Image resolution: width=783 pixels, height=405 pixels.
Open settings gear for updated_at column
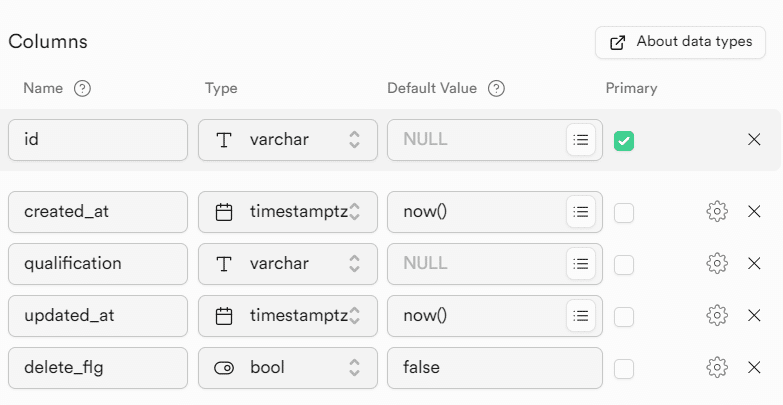716,316
